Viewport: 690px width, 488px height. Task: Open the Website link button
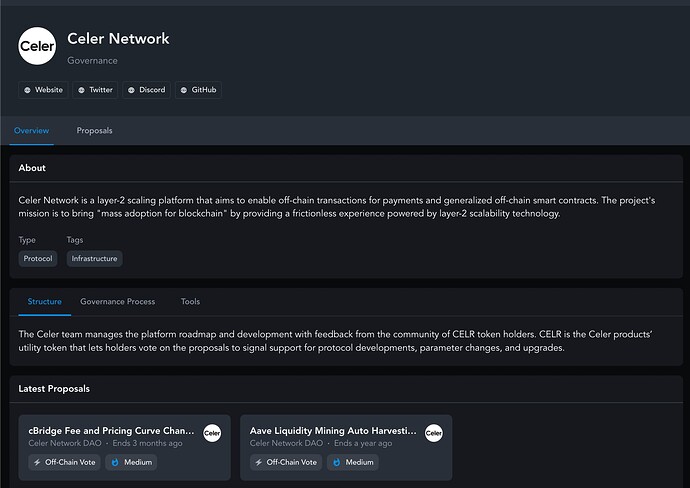tap(43, 90)
